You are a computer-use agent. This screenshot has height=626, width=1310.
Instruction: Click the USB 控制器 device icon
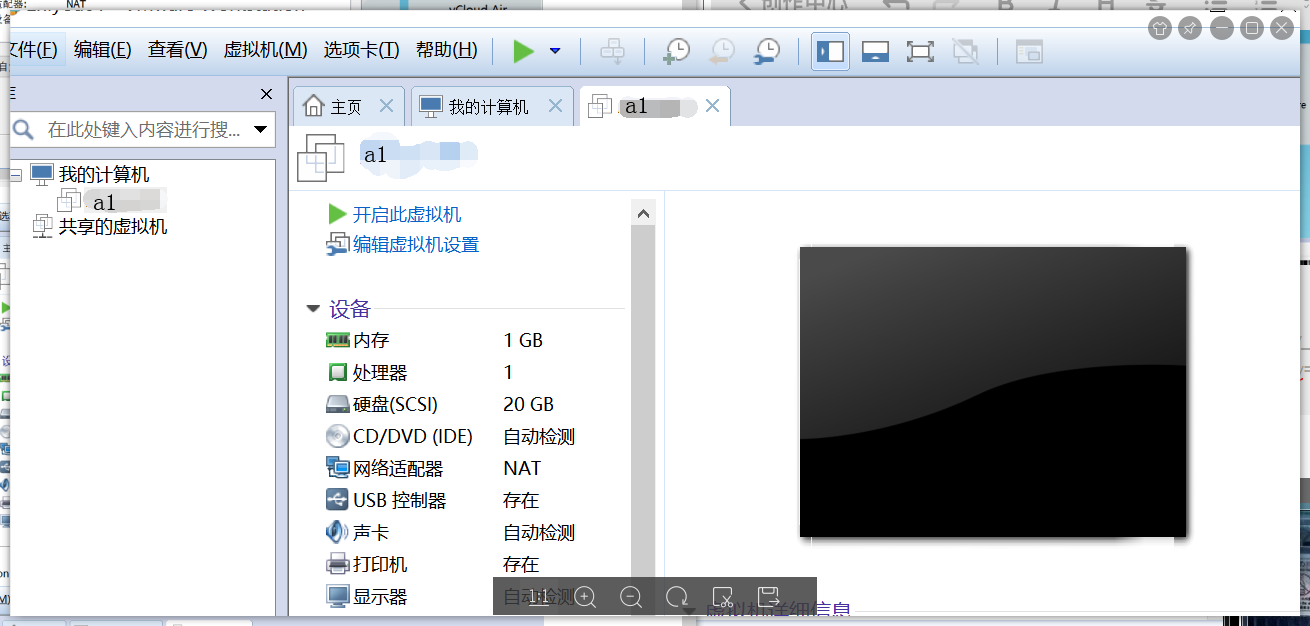point(337,500)
